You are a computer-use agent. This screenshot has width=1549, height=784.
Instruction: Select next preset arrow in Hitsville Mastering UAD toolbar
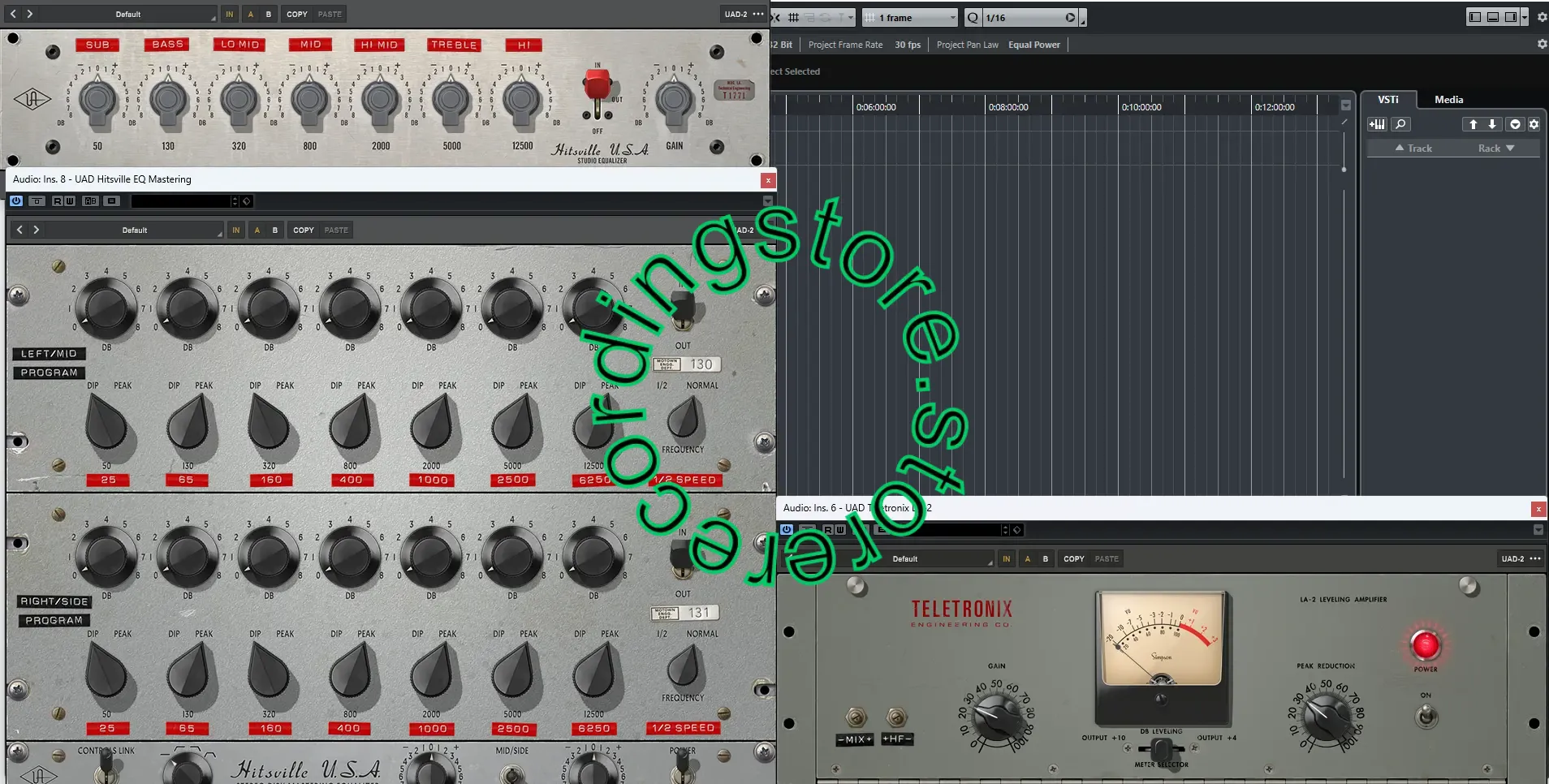[x=36, y=230]
